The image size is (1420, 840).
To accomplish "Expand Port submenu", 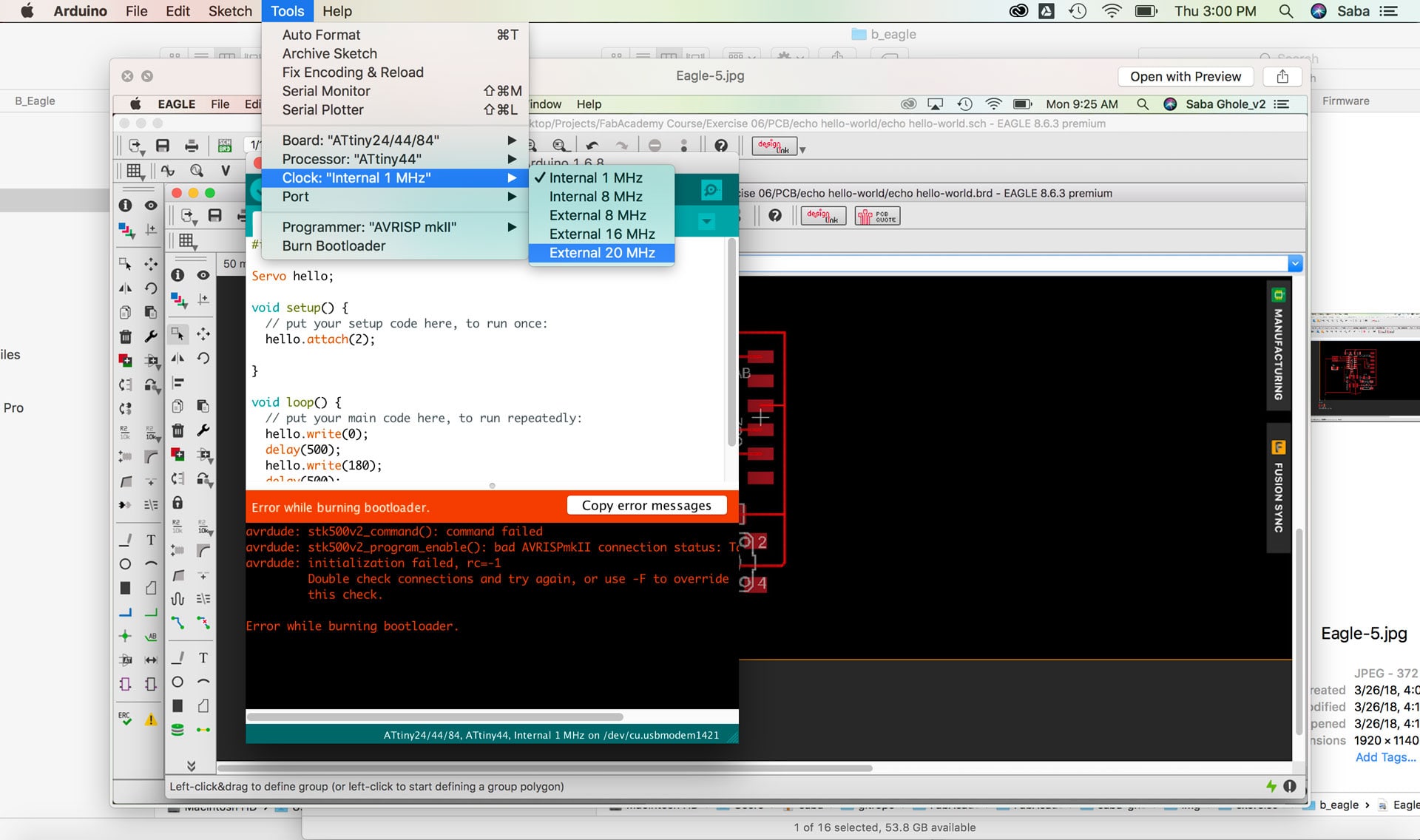I will point(395,197).
